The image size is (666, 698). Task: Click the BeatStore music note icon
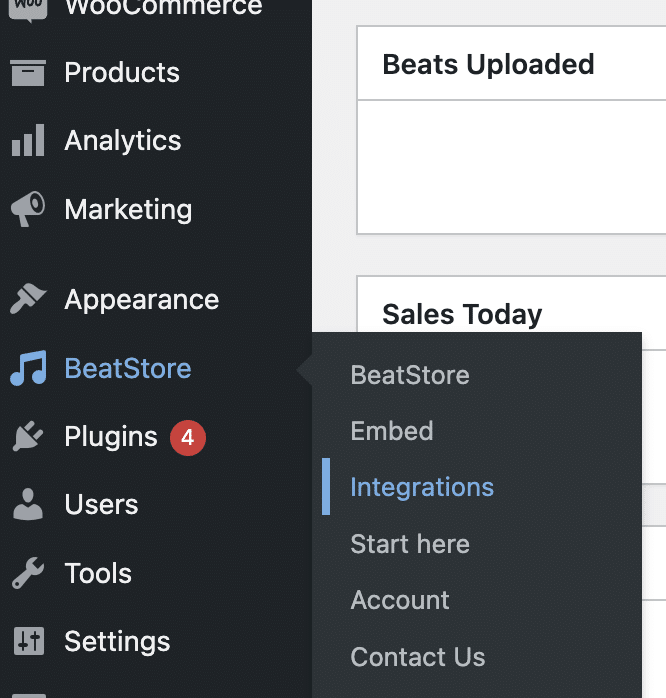click(28, 368)
